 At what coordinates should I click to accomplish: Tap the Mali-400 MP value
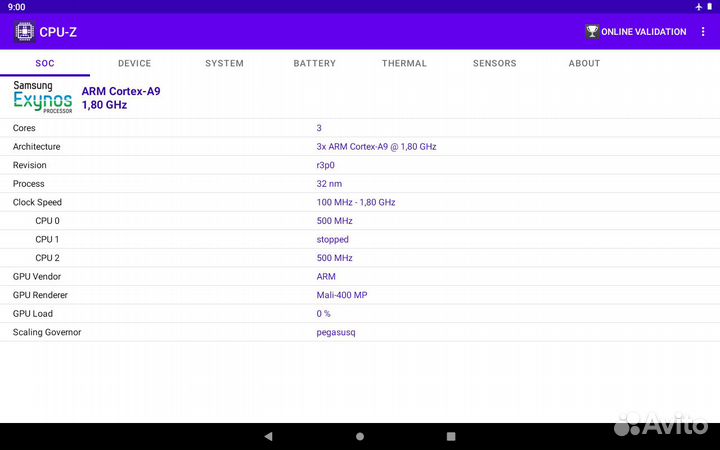pyautogui.click(x=342, y=295)
